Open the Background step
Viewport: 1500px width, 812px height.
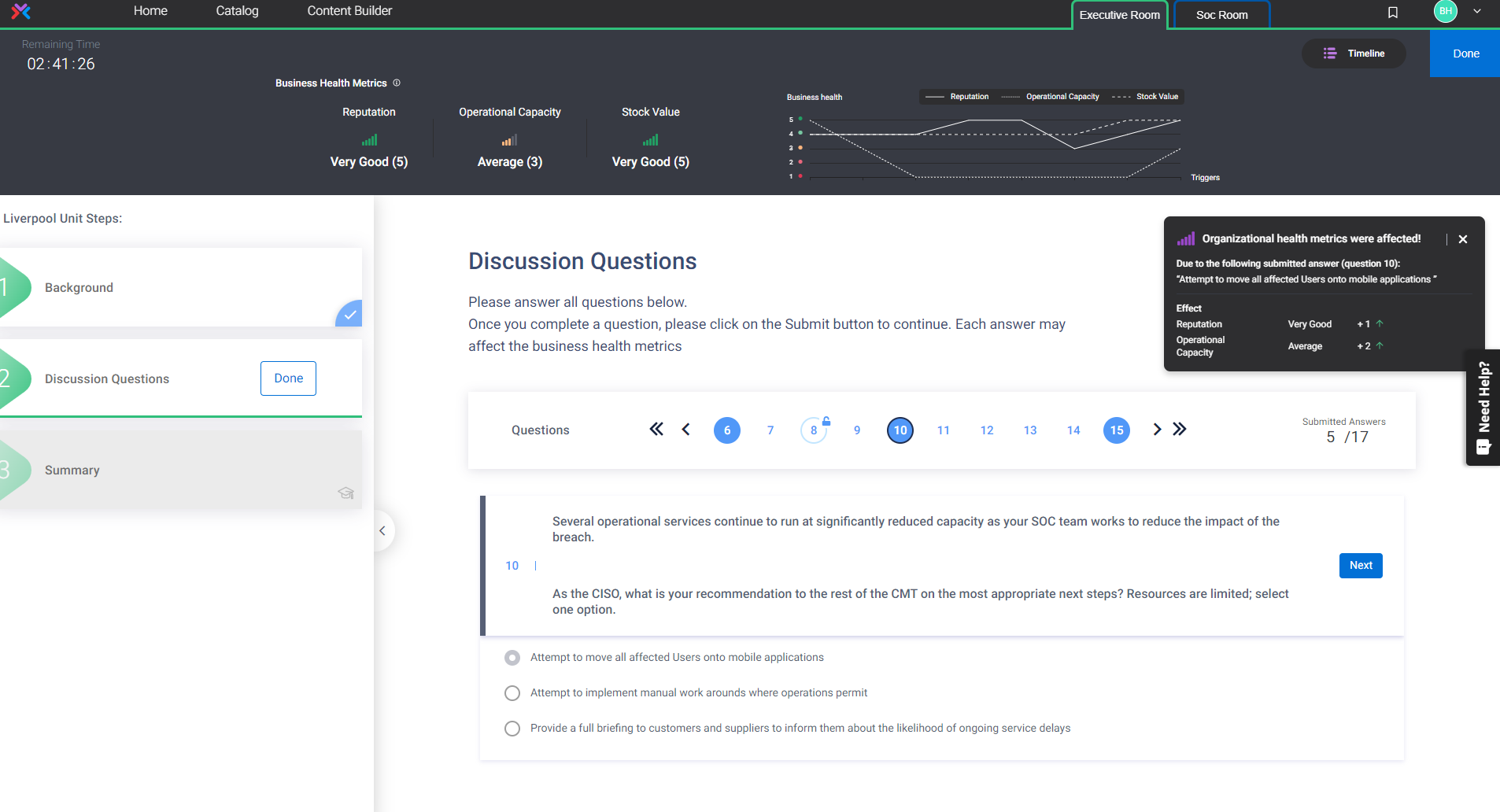[x=181, y=288]
